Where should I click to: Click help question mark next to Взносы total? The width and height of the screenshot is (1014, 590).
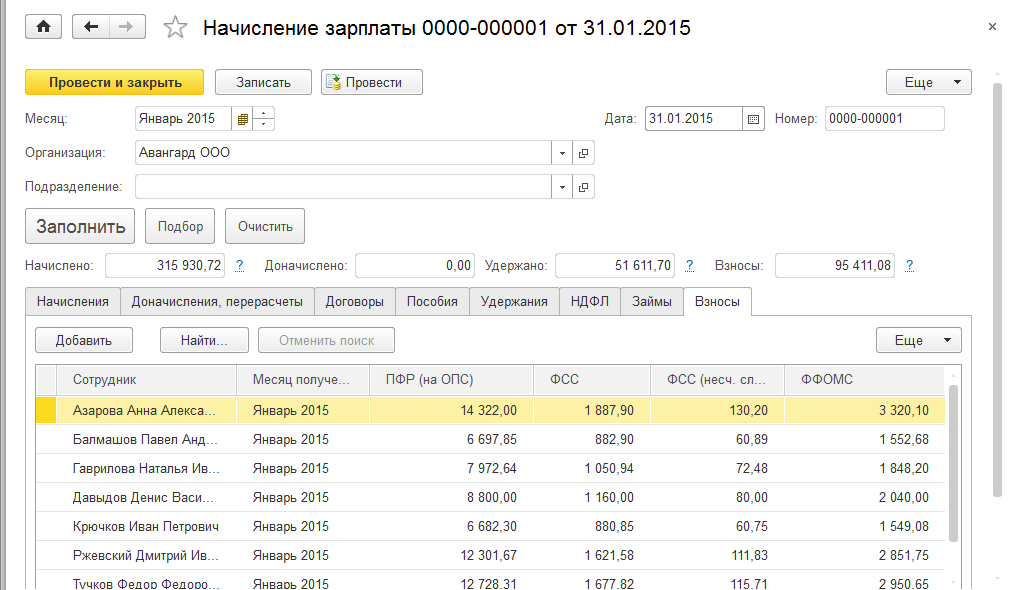(x=909, y=266)
